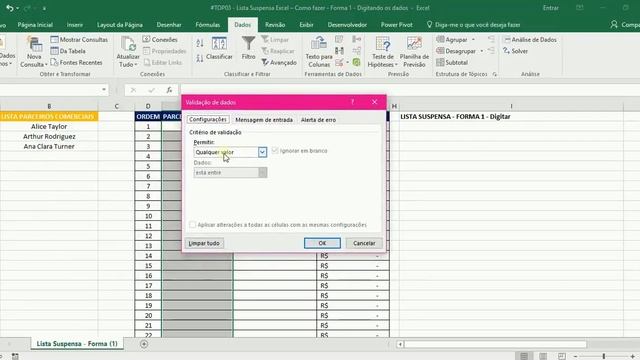640x360 pixels.
Task: Open Fontes Recentes
Action: [x=76, y=62]
